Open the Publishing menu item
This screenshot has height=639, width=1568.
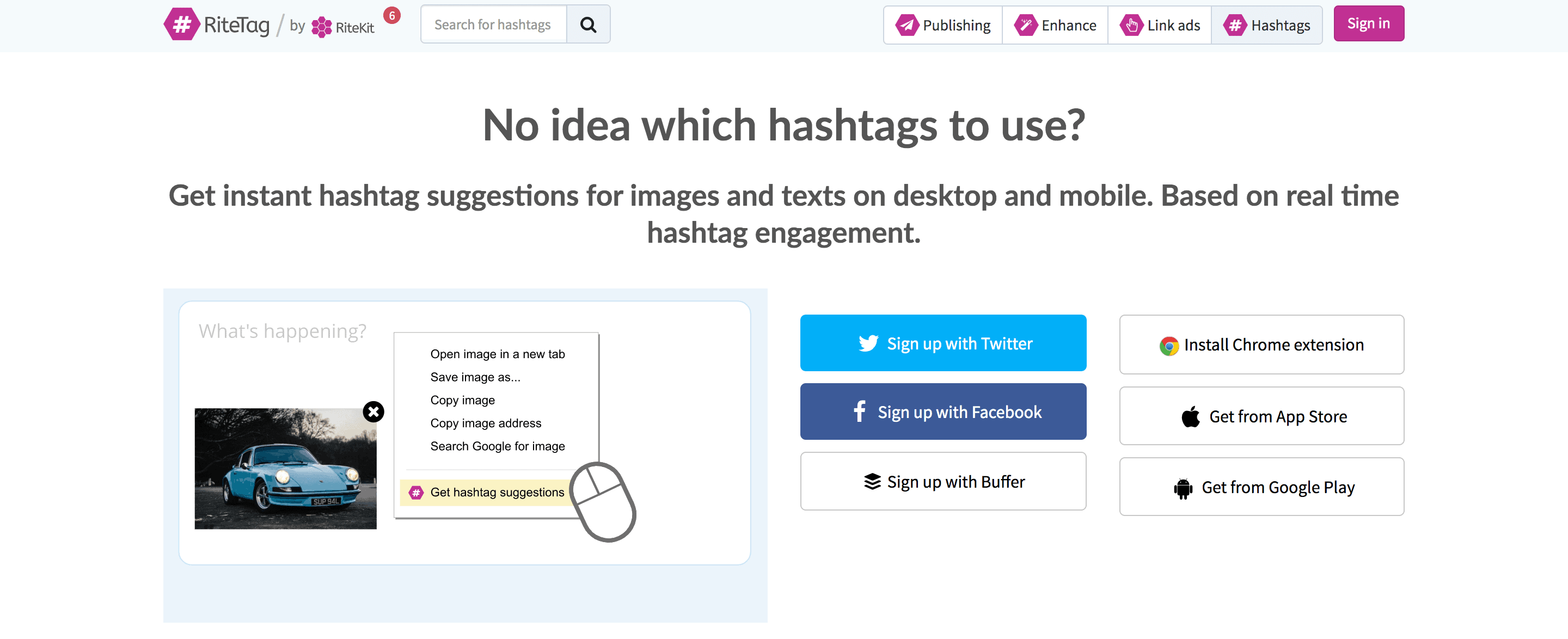pos(943,25)
